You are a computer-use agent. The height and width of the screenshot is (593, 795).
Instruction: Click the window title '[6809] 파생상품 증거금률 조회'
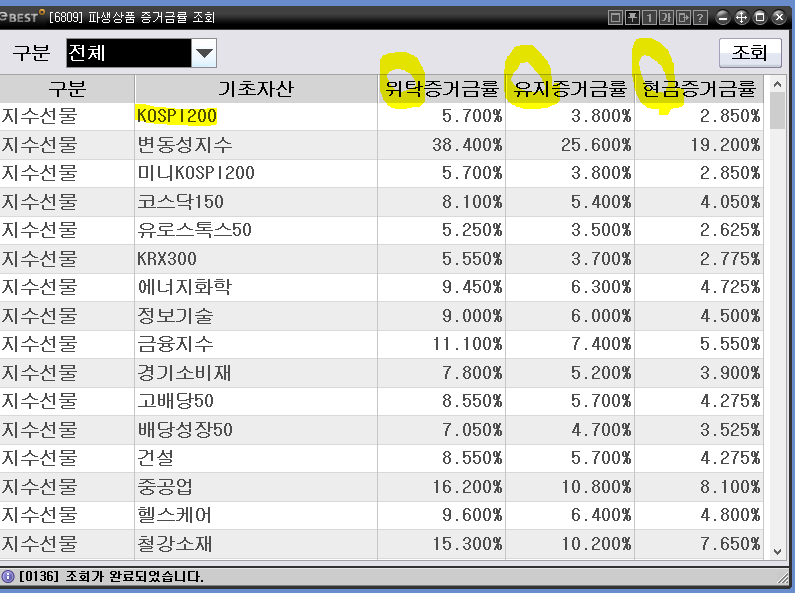(x=132, y=18)
